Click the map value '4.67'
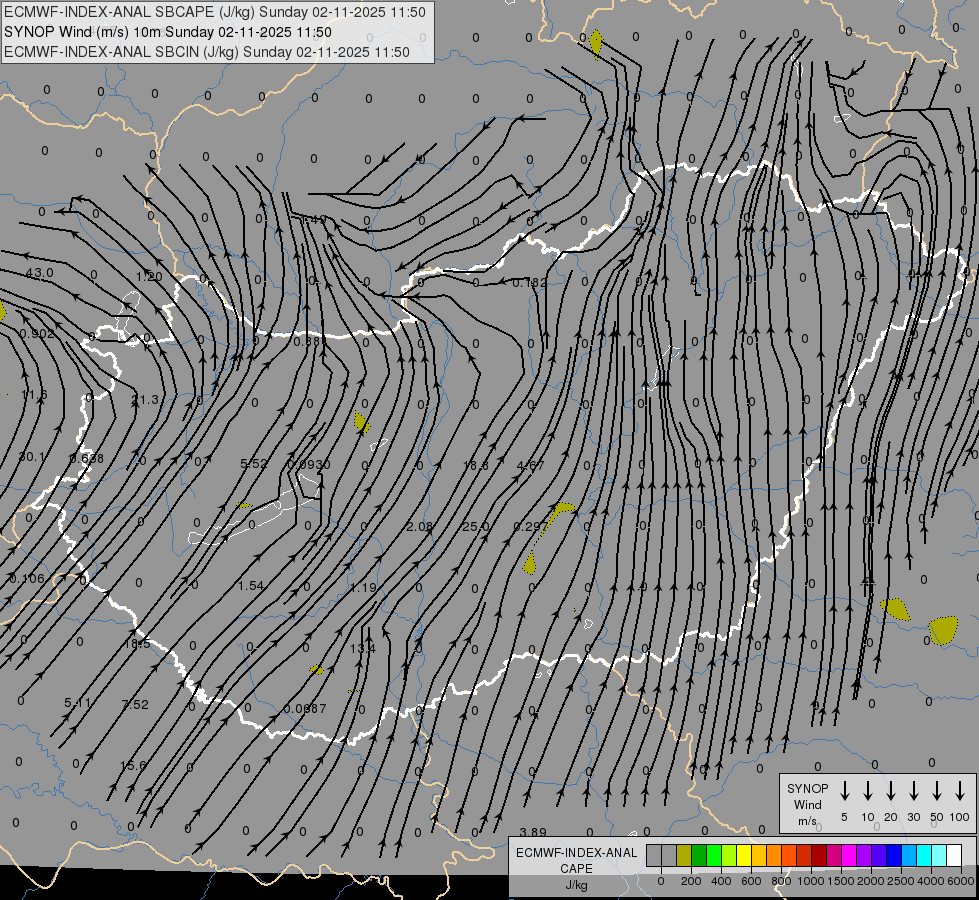Image resolution: width=979 pixels, height=900 pixels. click(x=531, y=465)
